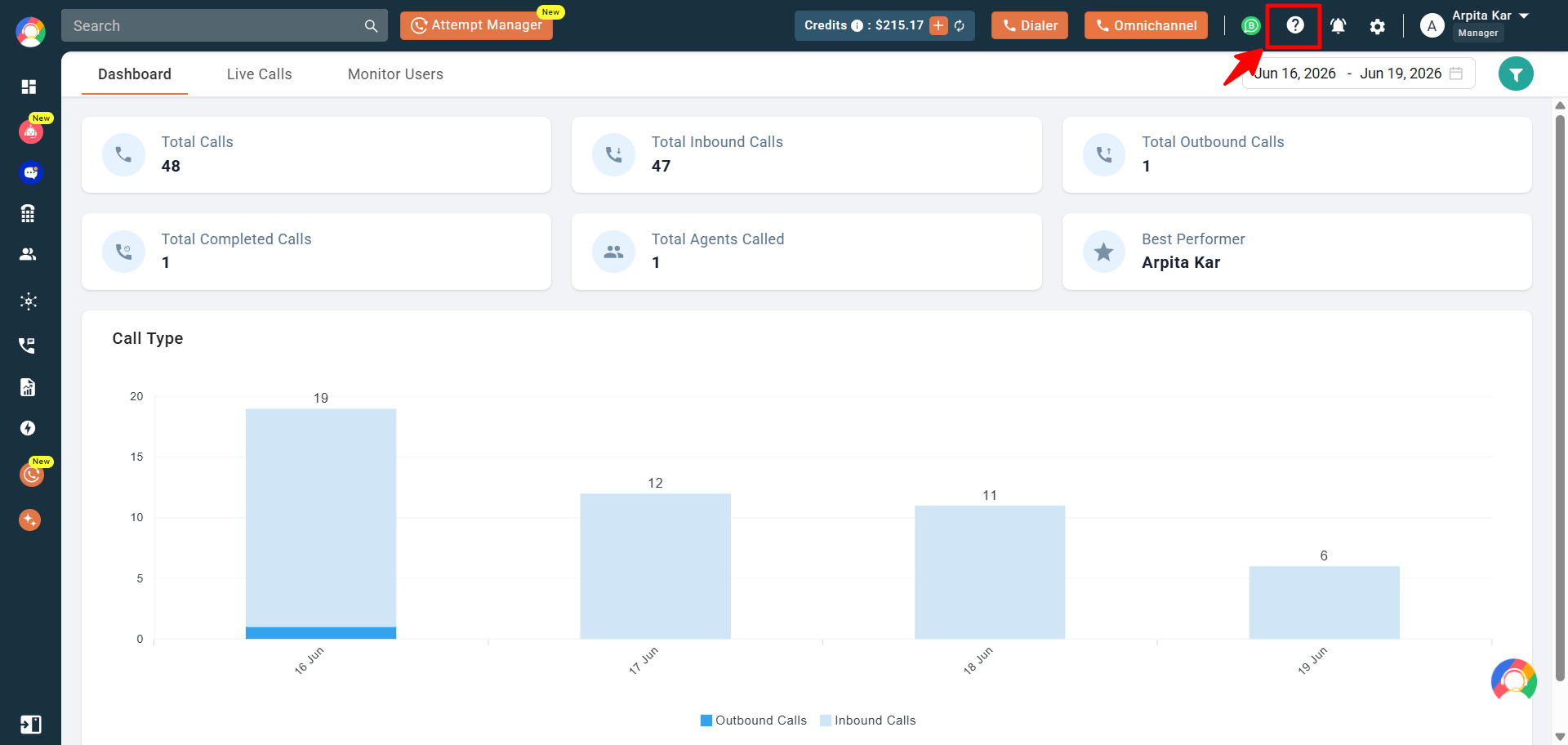Open the app logo home

[x=30, y=32]
